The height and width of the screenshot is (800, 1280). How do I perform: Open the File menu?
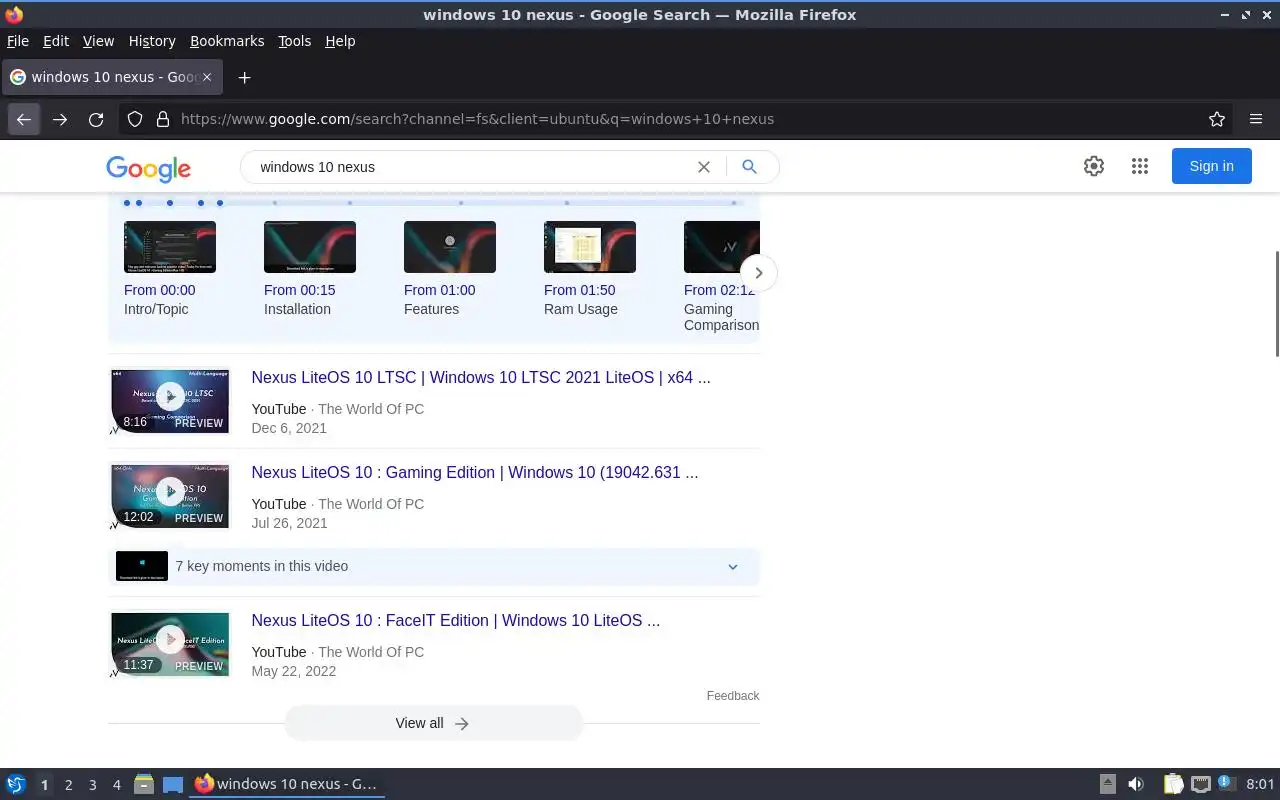pos(18,41)
